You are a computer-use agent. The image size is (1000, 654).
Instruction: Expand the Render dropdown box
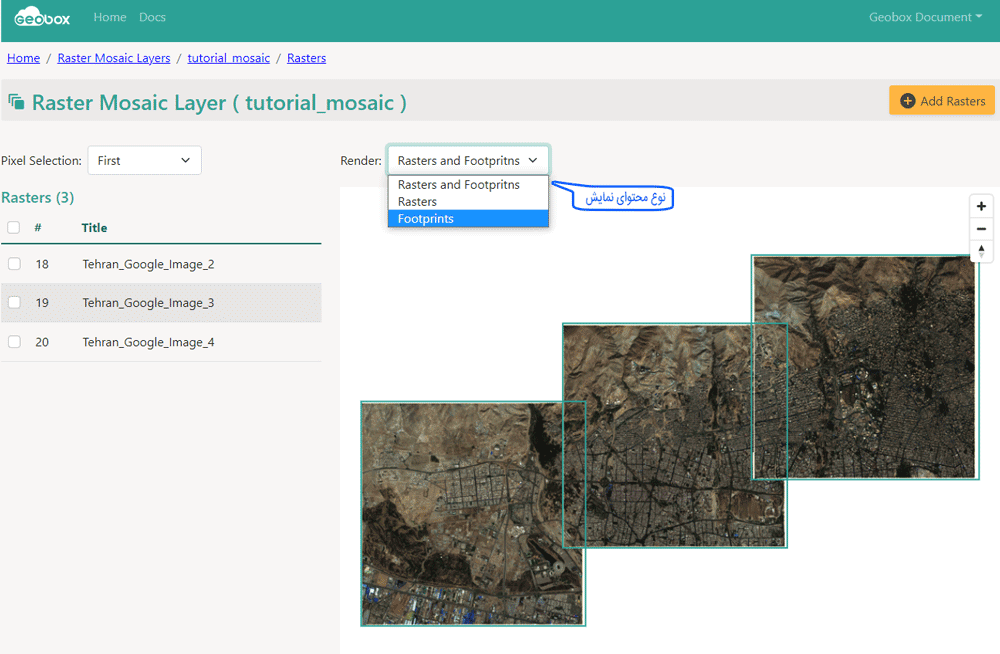coord(467,160)
